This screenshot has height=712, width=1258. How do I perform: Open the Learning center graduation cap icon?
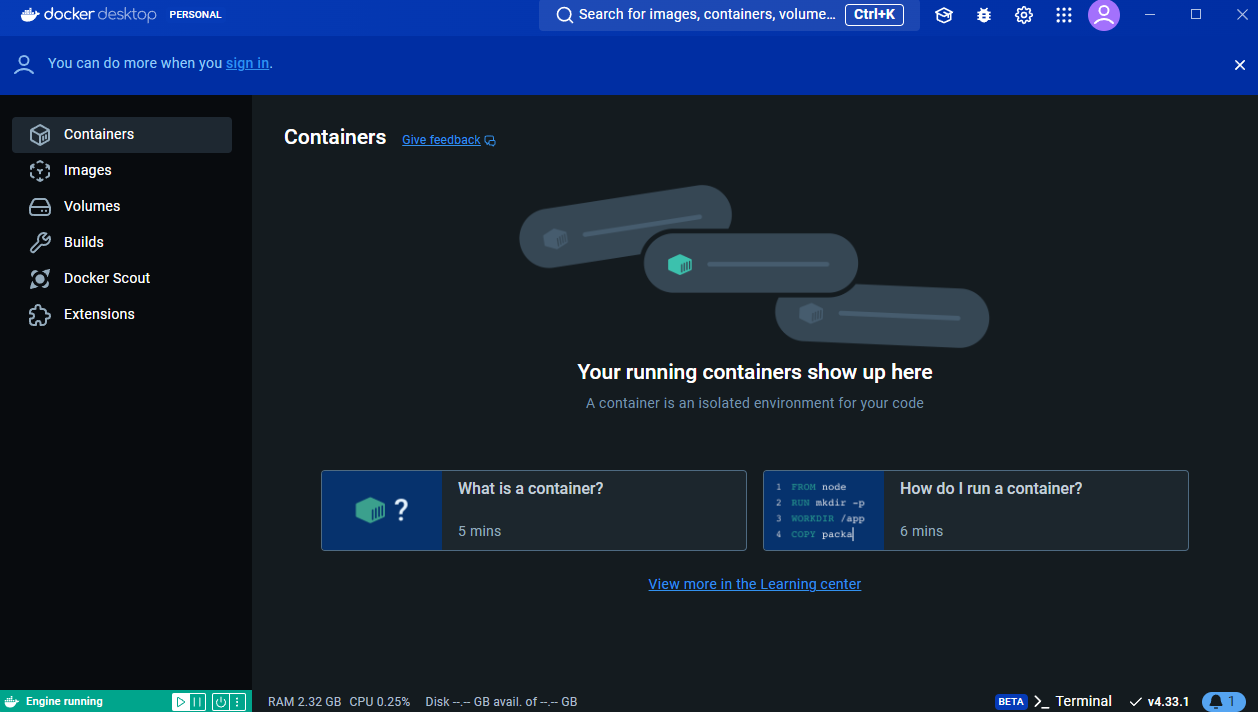[943, 15]
